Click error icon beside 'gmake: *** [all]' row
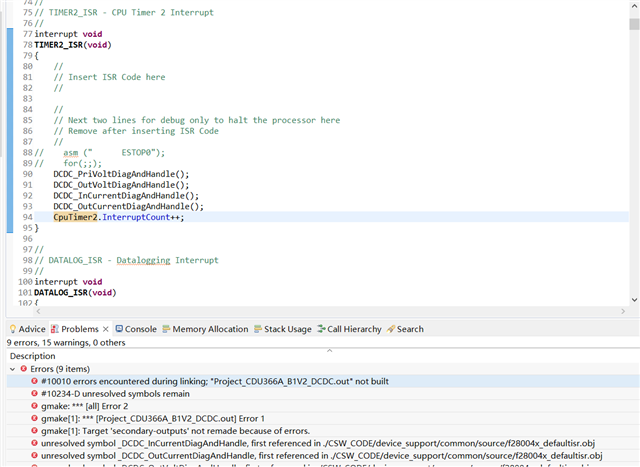This screenshot has width=640, height=467. [x=34, y=406]
